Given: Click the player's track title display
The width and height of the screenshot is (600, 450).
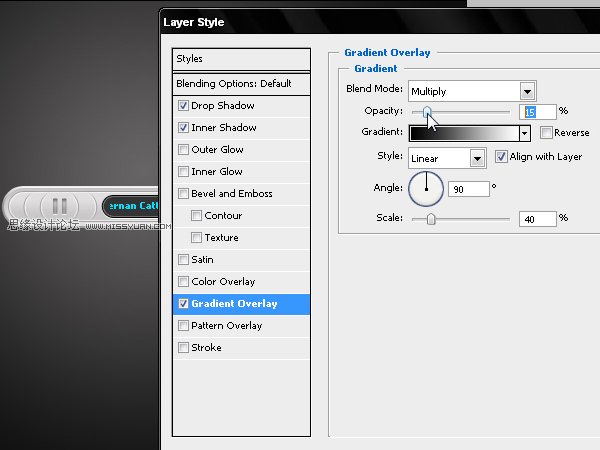Looking at the screenshot, I should coord(130,206).
